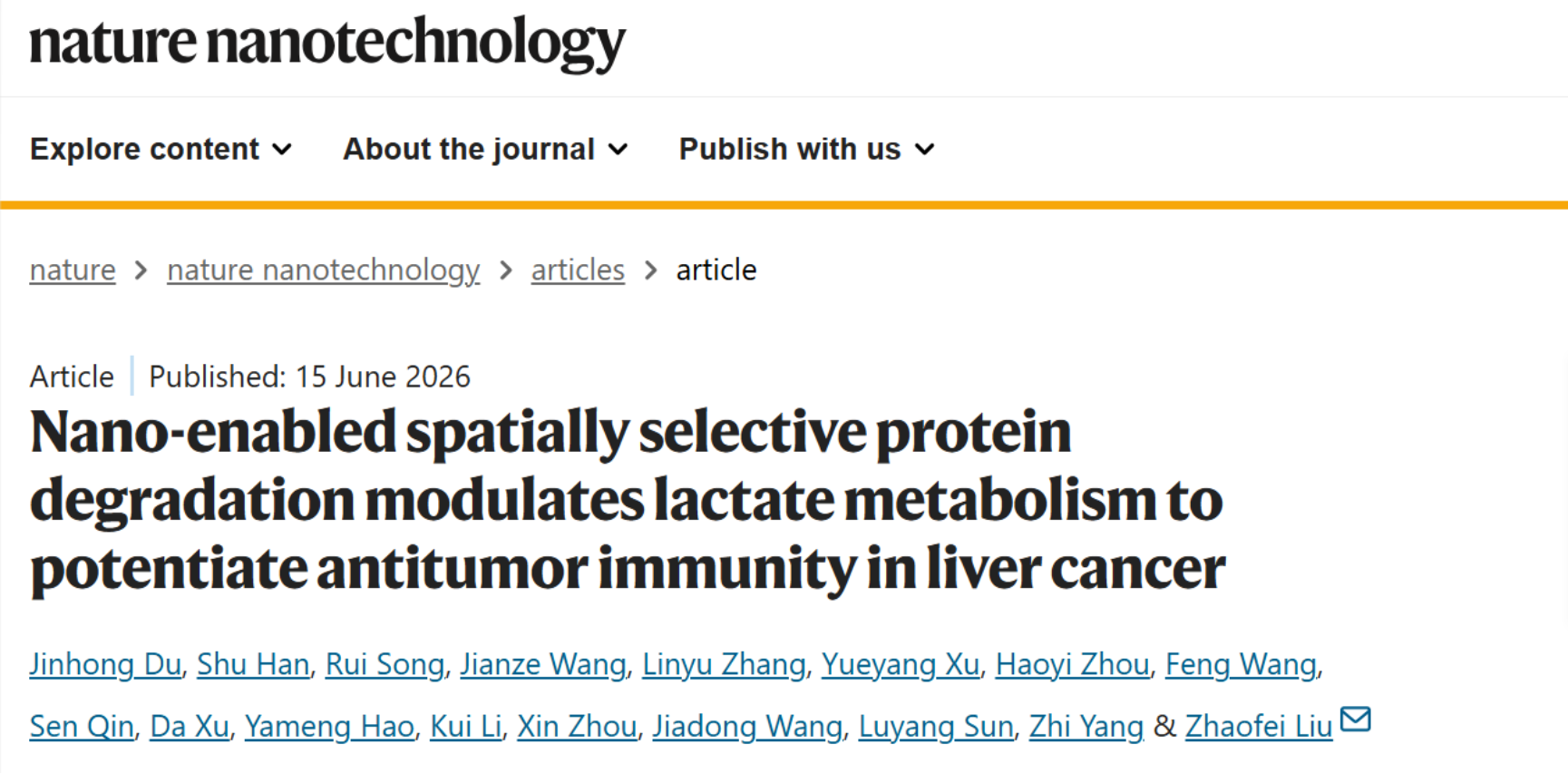Open Feng Wang author link
The height and width of the screenshot is (774, 1568).
(x=1241, y=664)
